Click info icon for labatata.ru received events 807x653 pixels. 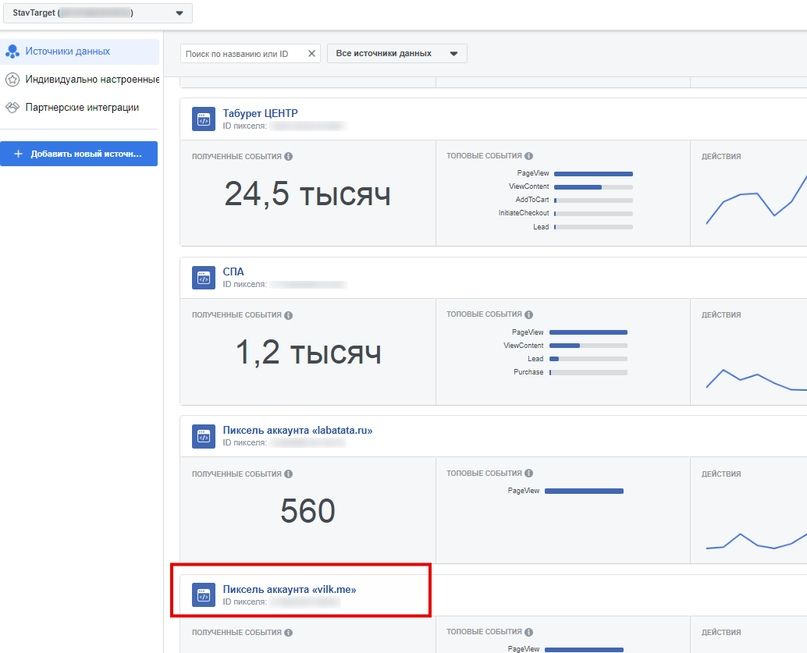coord(288,474)
